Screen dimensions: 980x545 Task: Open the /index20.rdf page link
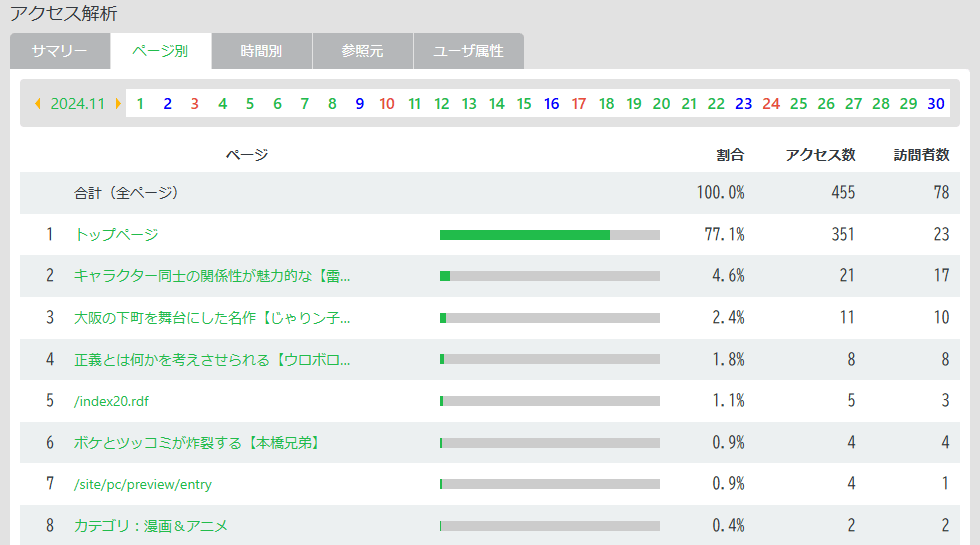111,401
